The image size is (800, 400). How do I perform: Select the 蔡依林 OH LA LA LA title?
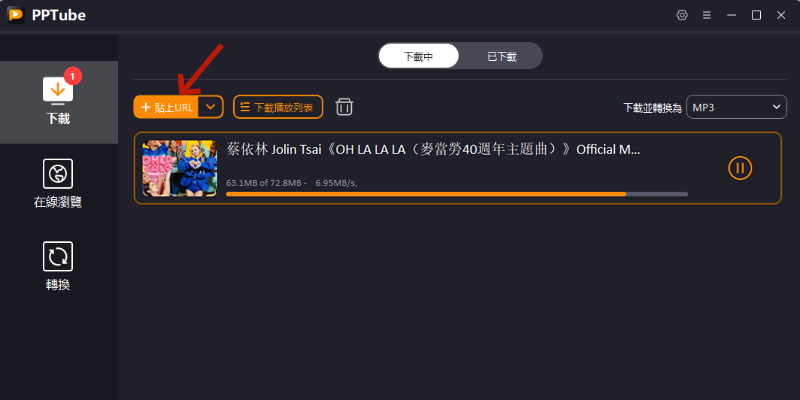pos(433,149)
